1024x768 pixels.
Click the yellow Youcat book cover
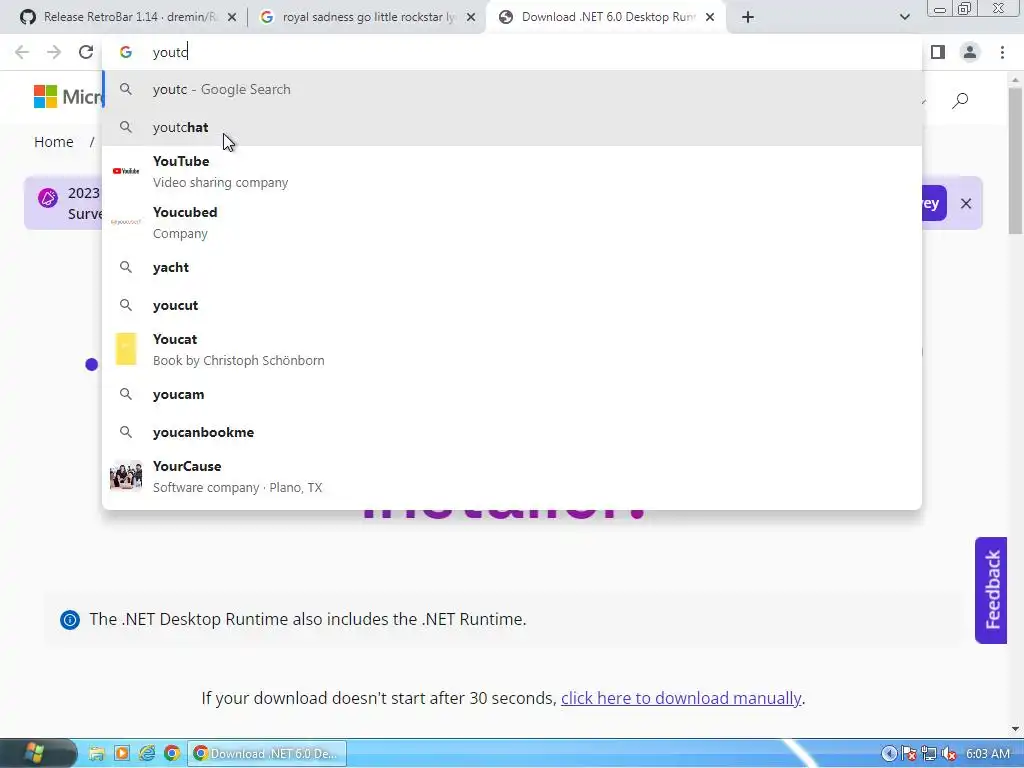tap(125, 349)
